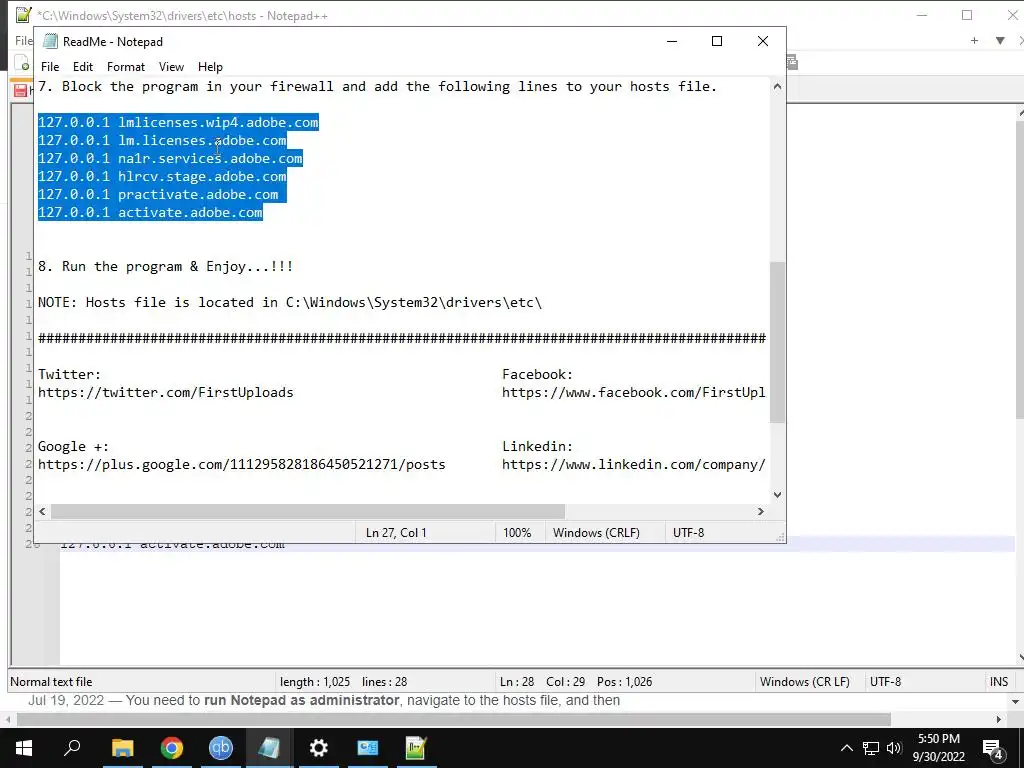Click the right arrow of Notepad's horizontal scrollbar
1024x768 pixels.
pyautogui.click(x=761, y=511)
